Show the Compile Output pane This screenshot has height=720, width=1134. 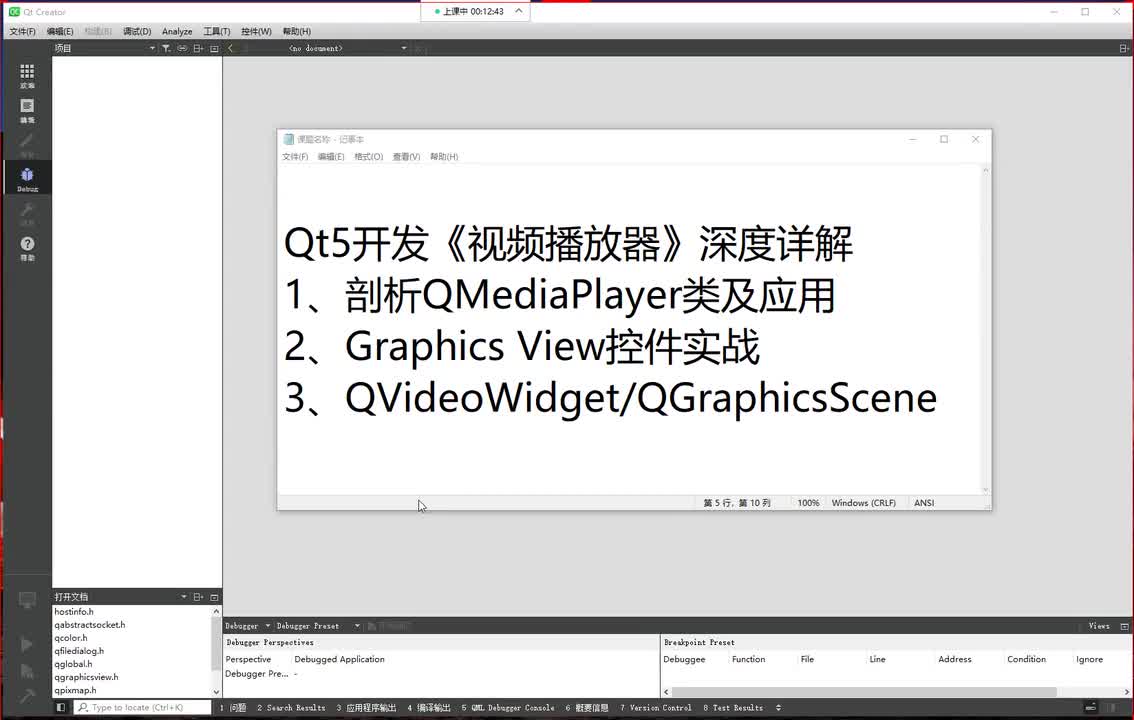[429, 708]
